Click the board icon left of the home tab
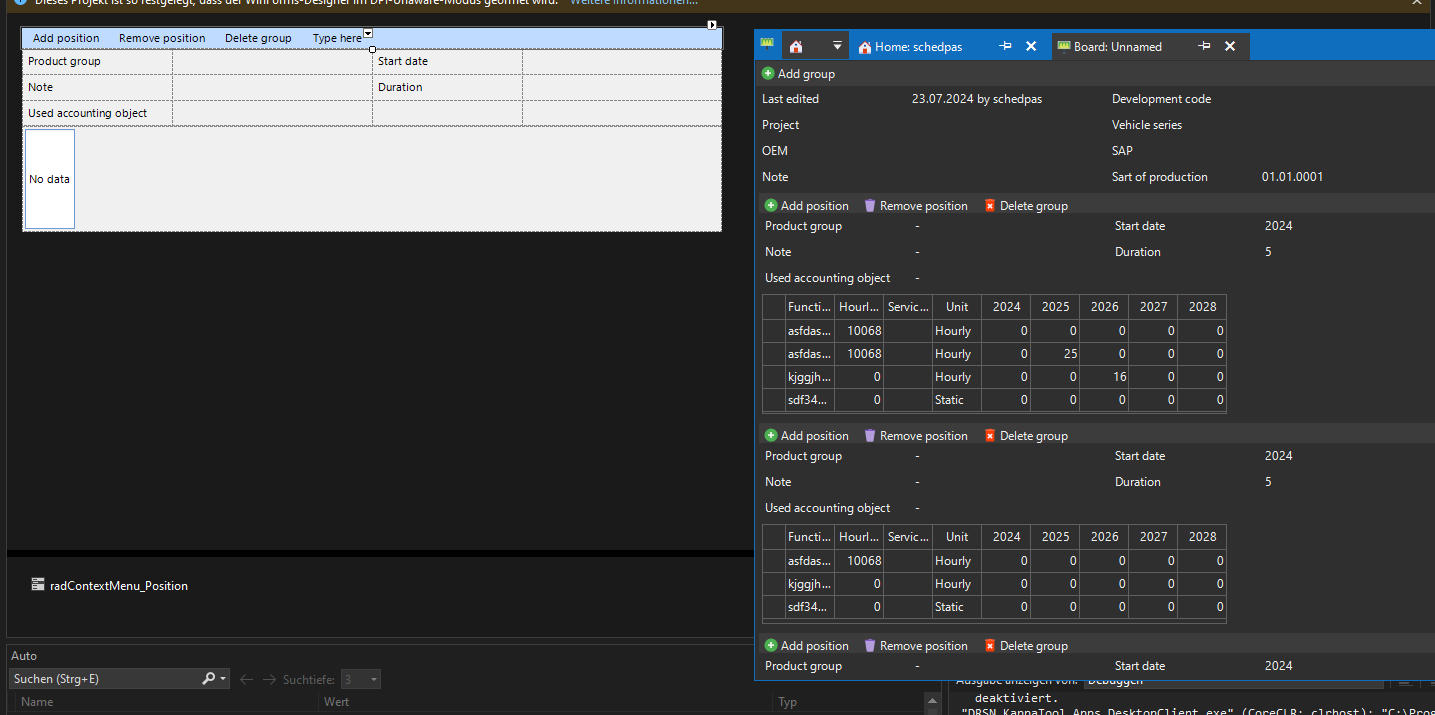The width and height of the screenshot is (1435, 715). pos(767,46)
